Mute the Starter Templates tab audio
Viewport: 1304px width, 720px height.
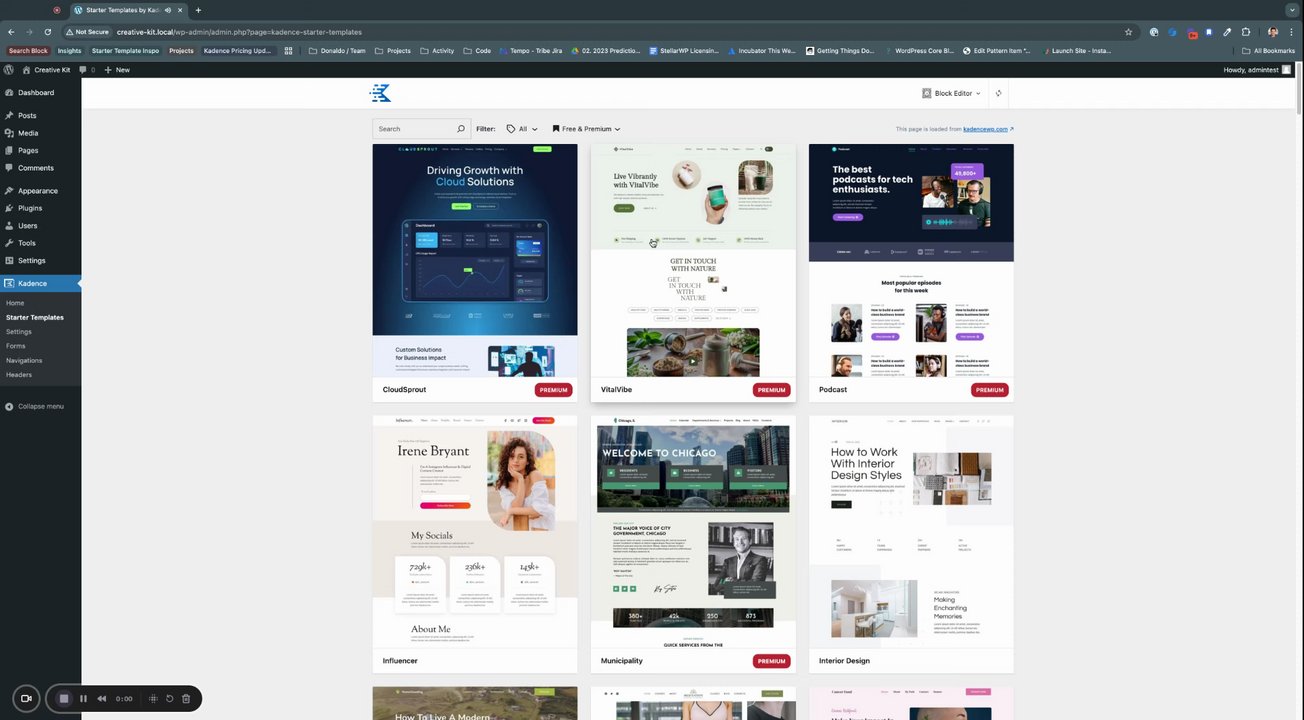(167, 10)
